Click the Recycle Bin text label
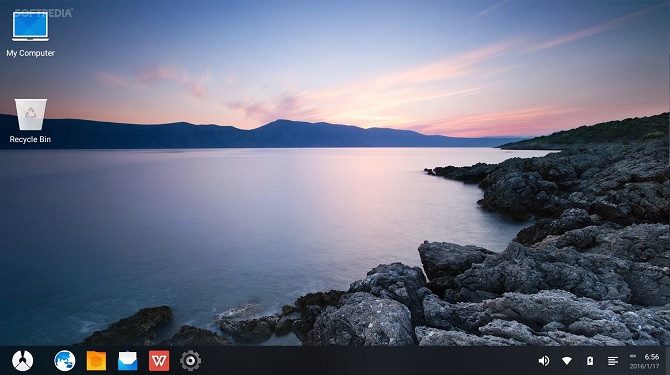 coord(30,139)
